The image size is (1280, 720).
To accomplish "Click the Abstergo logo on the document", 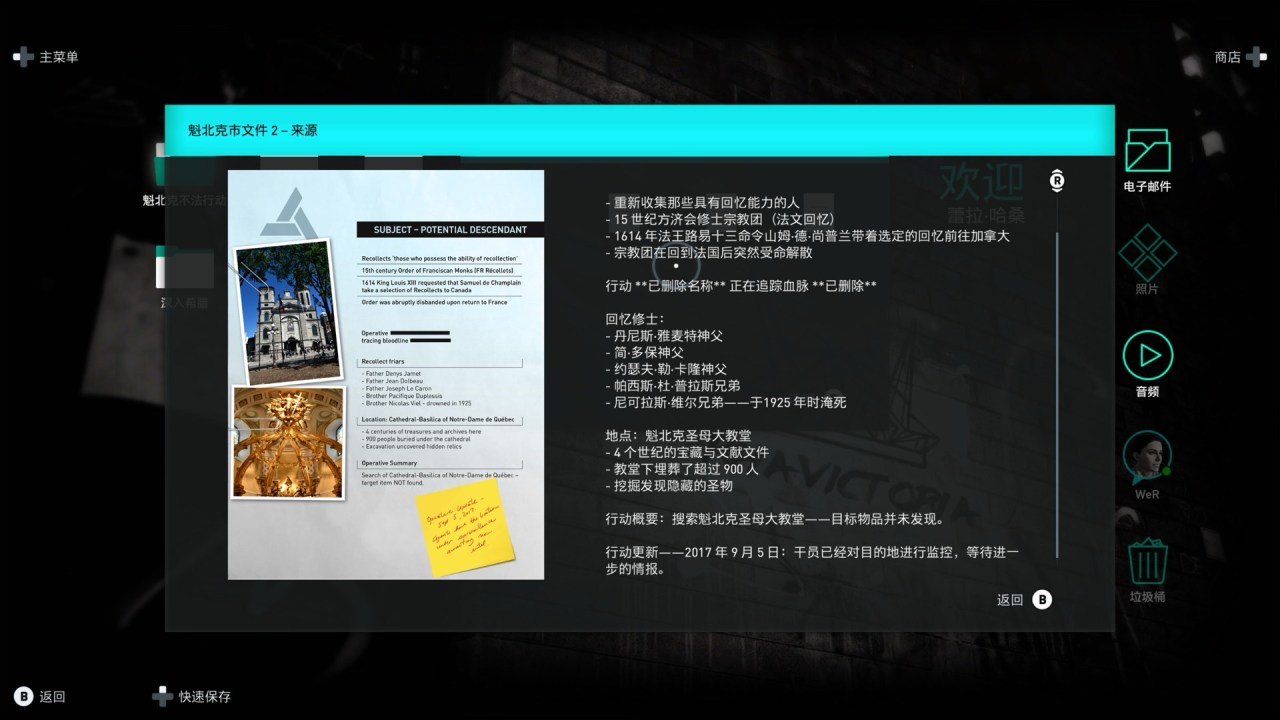I will click(289, 214).
